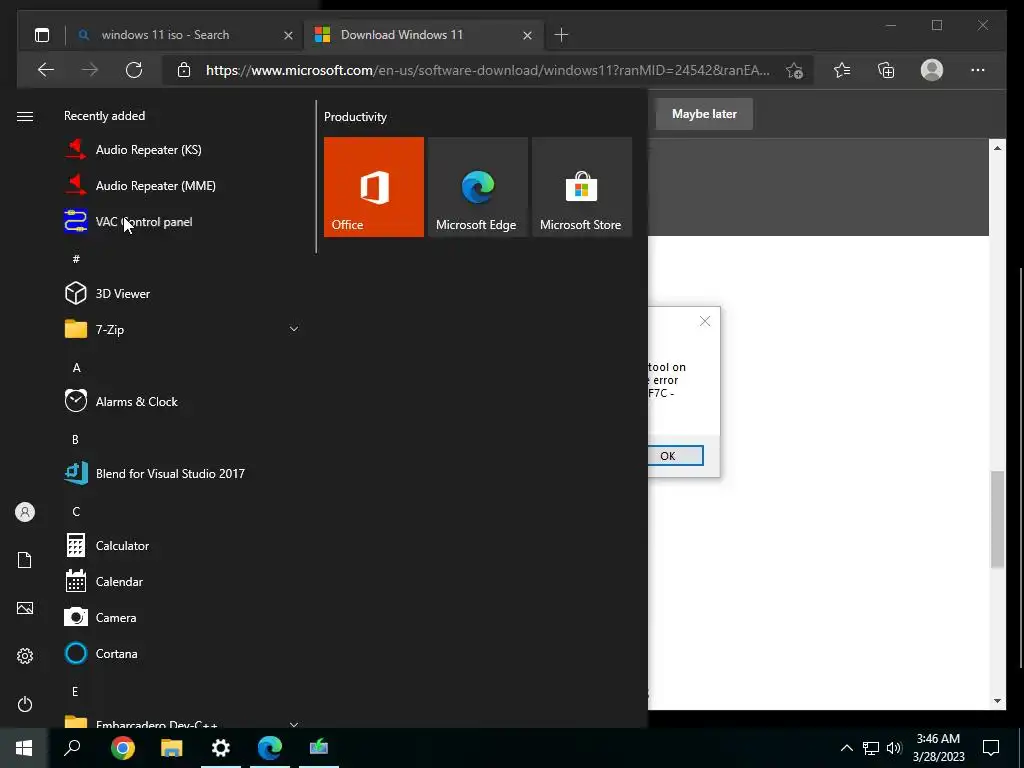Open Google Chrome from the taskbar

click(x=123, y=748)
